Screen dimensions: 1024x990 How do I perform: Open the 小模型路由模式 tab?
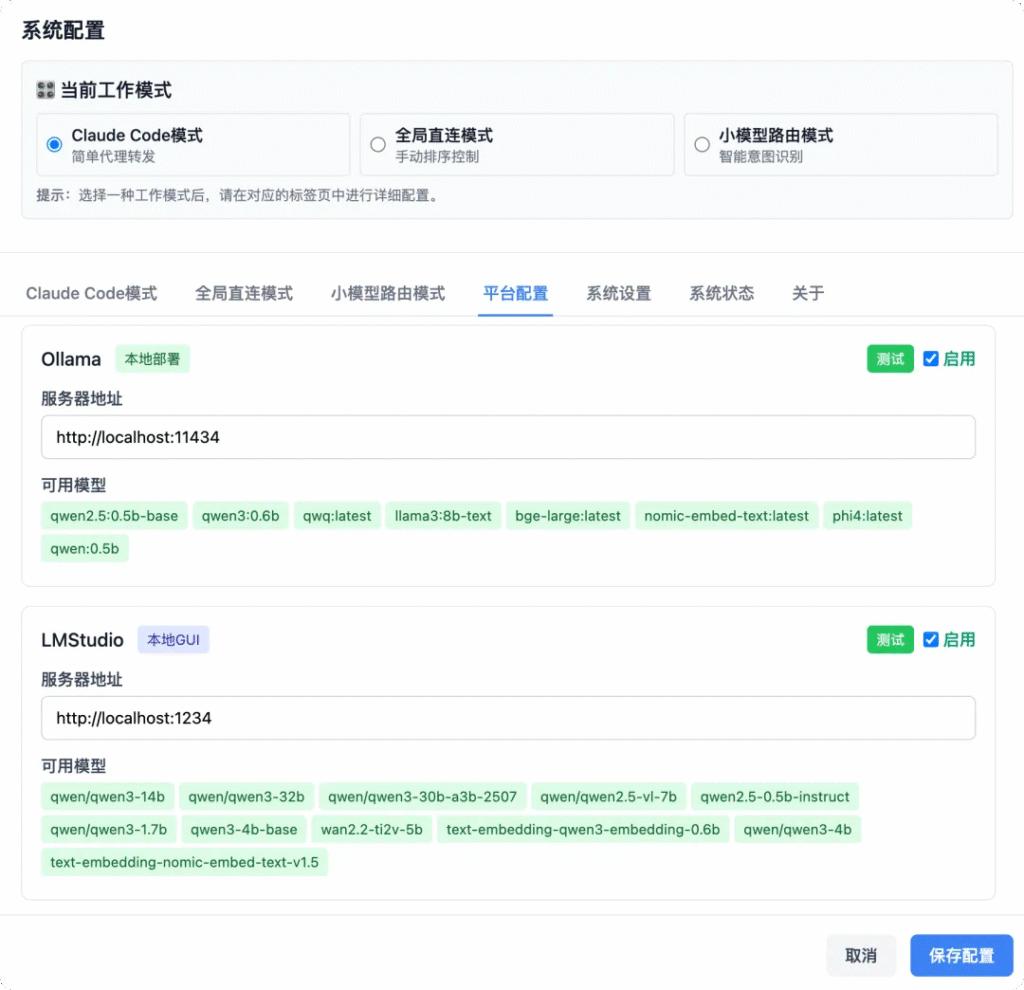(x=387, y=293)
